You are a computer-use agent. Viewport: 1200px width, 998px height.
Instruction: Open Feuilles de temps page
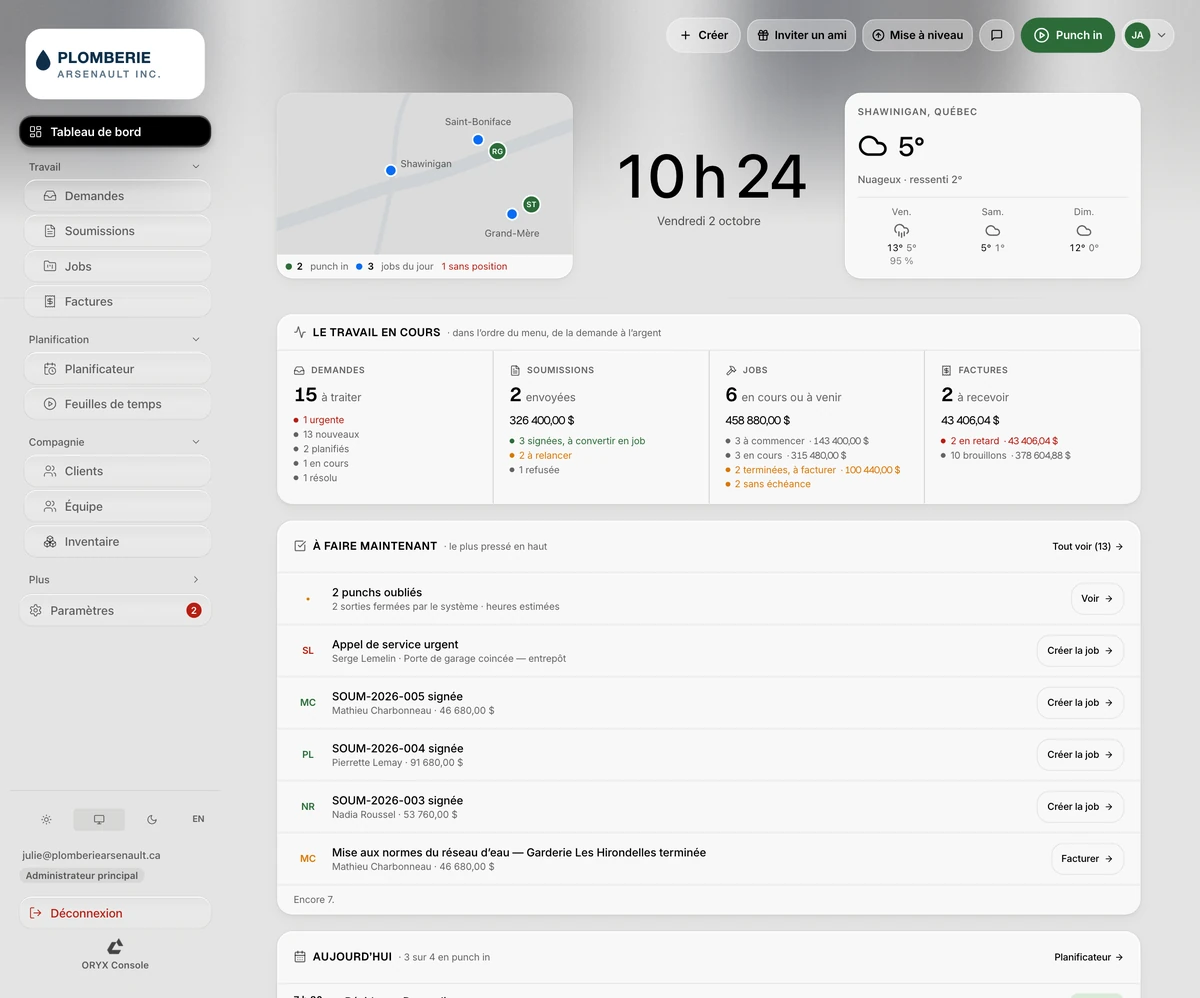[117, 404]
